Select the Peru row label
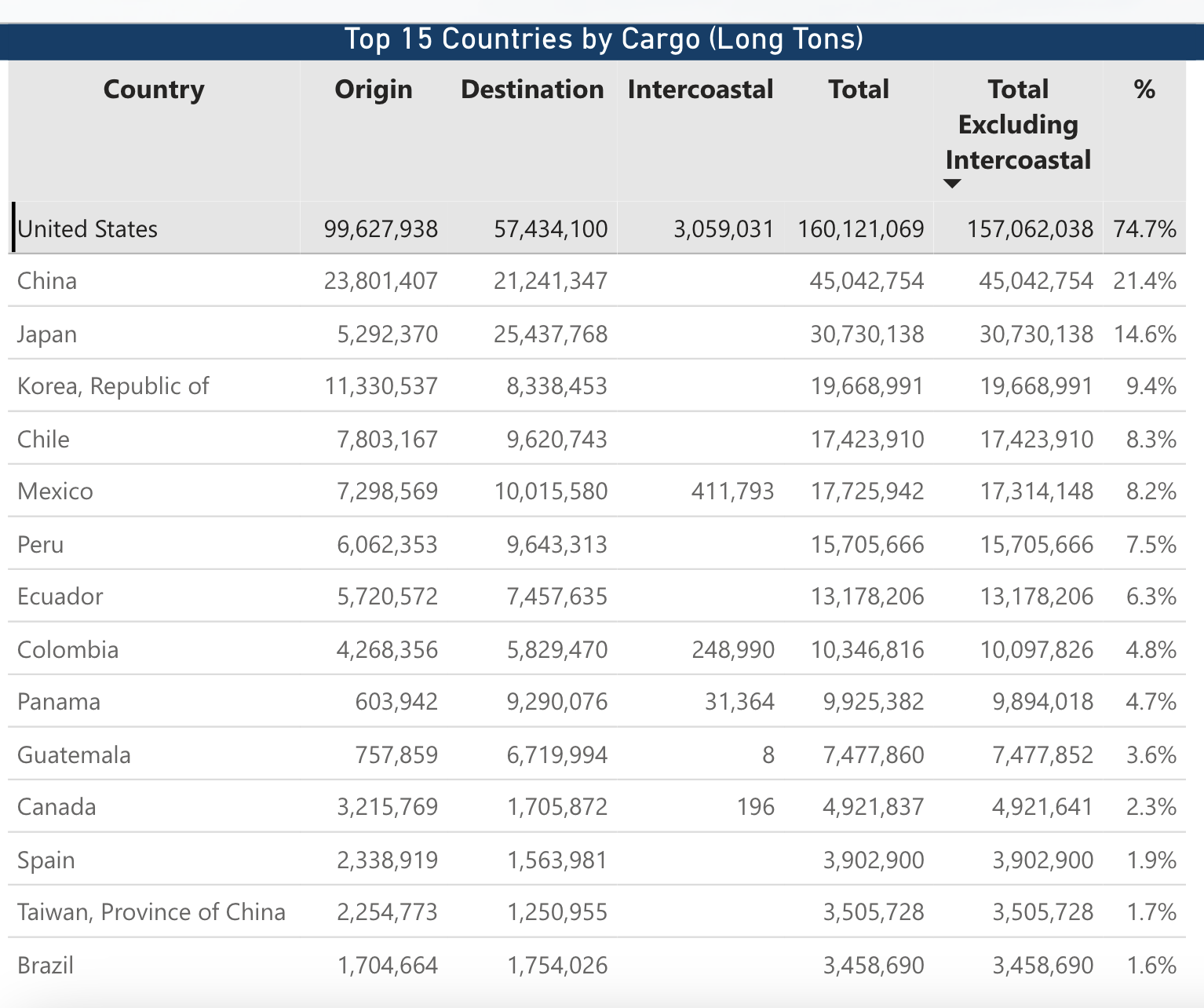1204x1008 pixels. tap(41, 544)
